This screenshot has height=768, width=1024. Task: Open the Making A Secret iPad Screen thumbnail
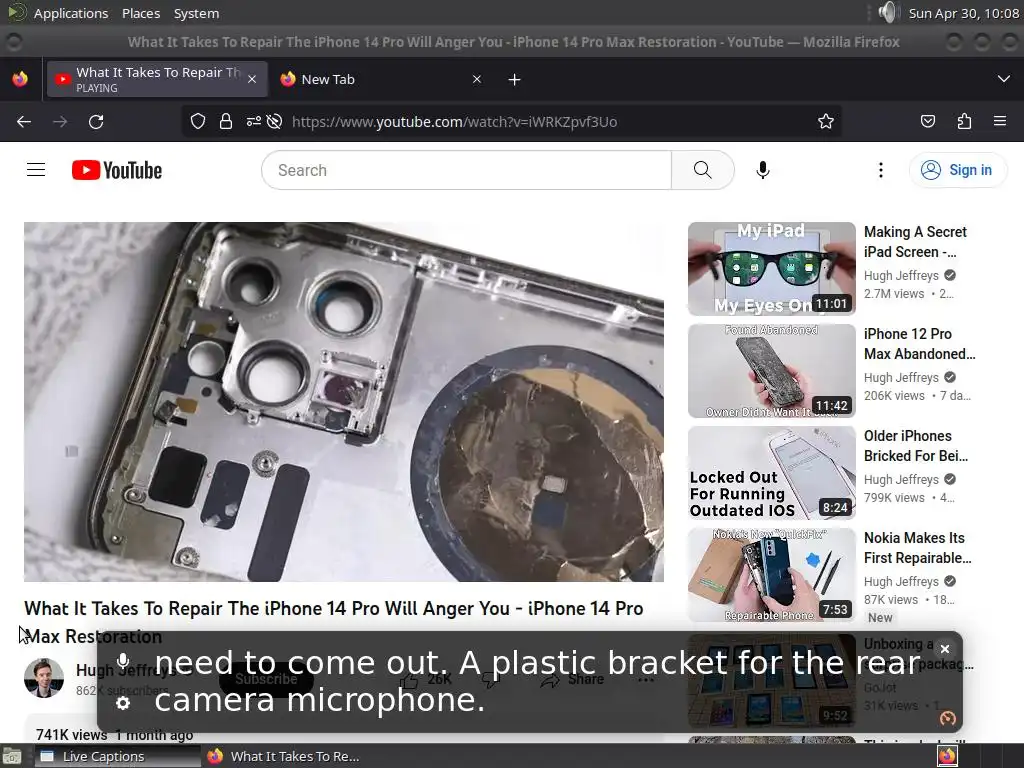pos(772,269)
